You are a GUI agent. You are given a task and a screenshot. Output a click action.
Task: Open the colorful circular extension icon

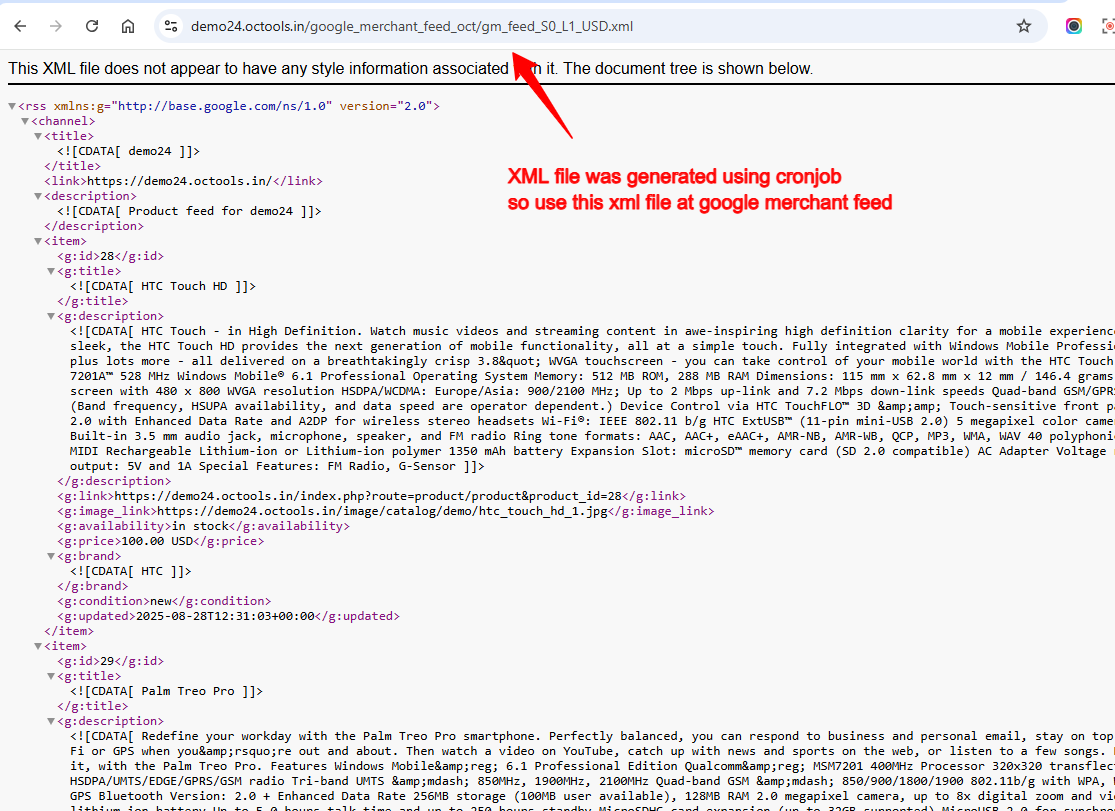(1074, 26)
